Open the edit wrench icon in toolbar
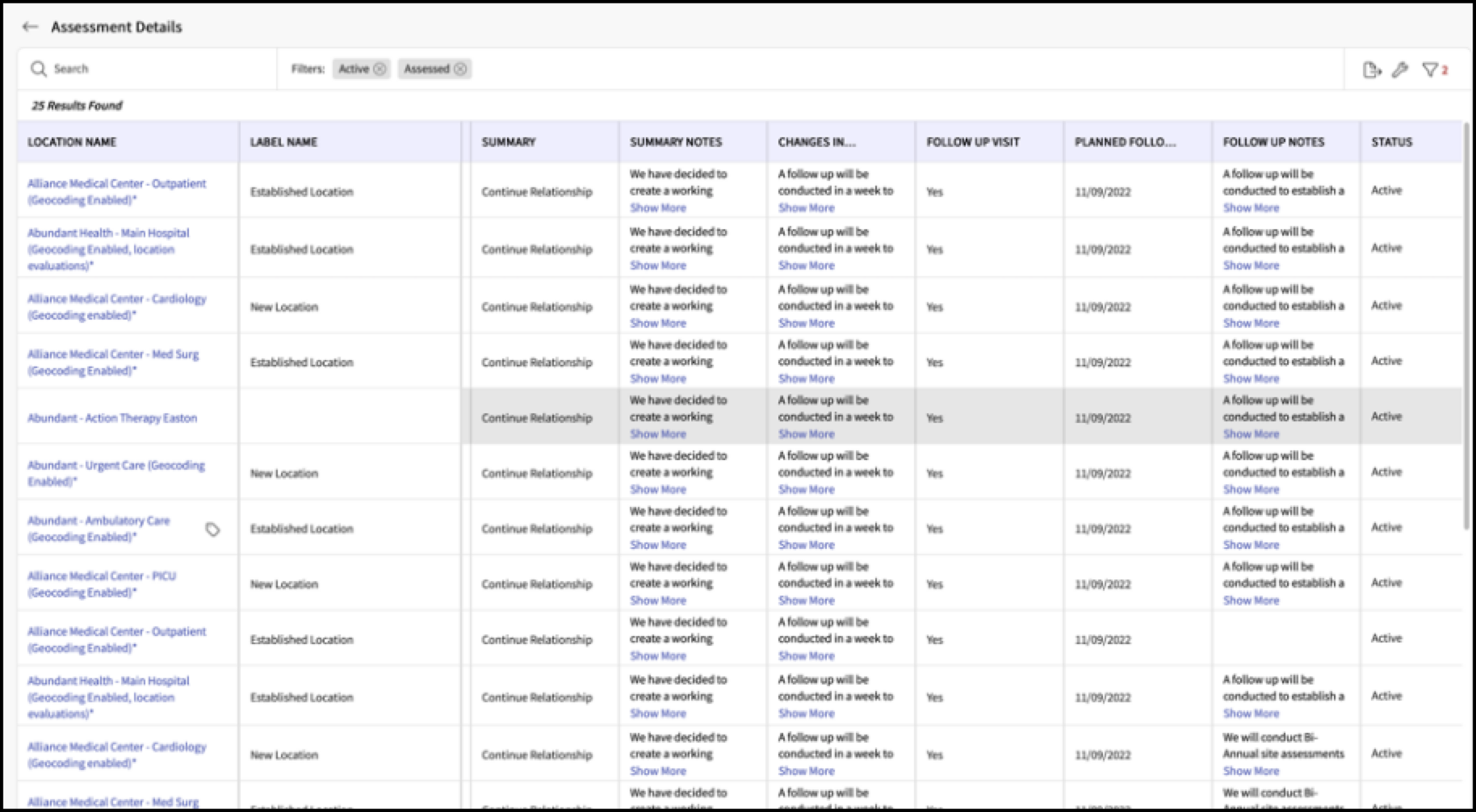 (1400, 70)
